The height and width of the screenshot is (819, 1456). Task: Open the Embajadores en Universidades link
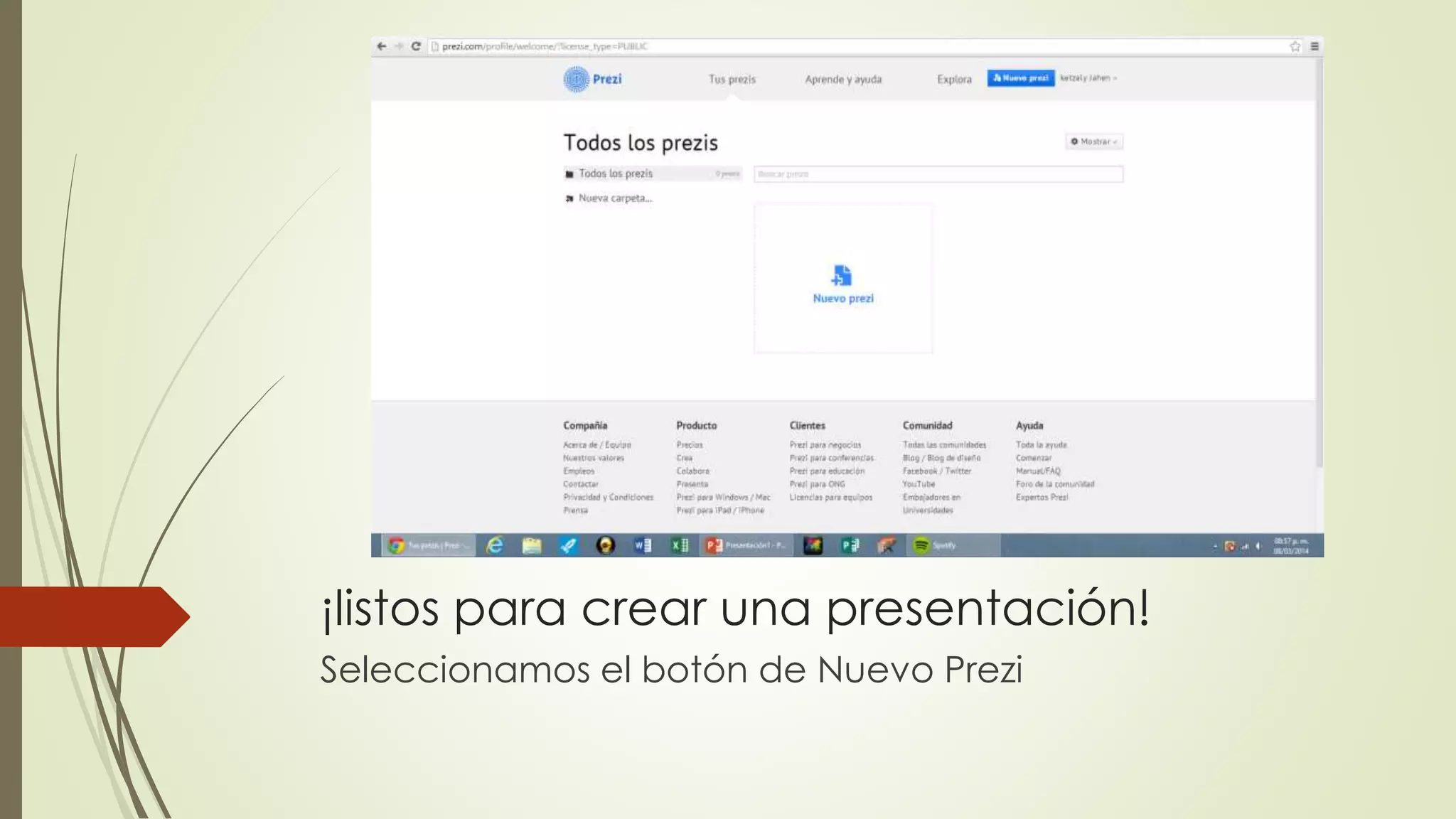tap(931, 503)
